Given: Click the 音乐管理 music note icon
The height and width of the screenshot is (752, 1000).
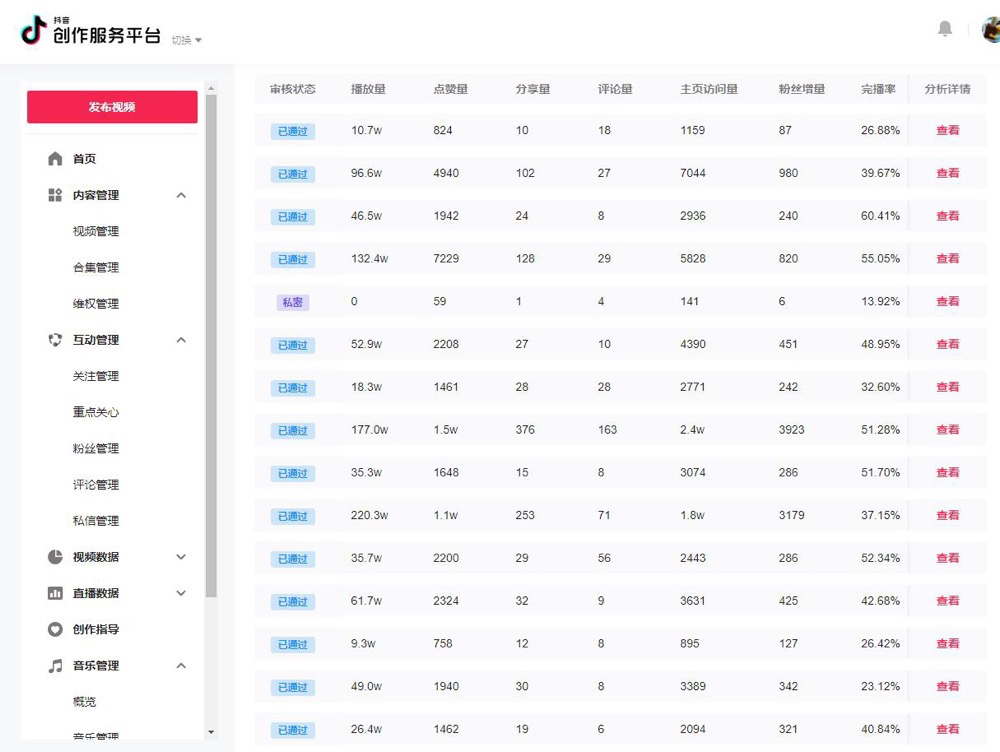Looking at the screenshot, I should (x=55, y=665).
